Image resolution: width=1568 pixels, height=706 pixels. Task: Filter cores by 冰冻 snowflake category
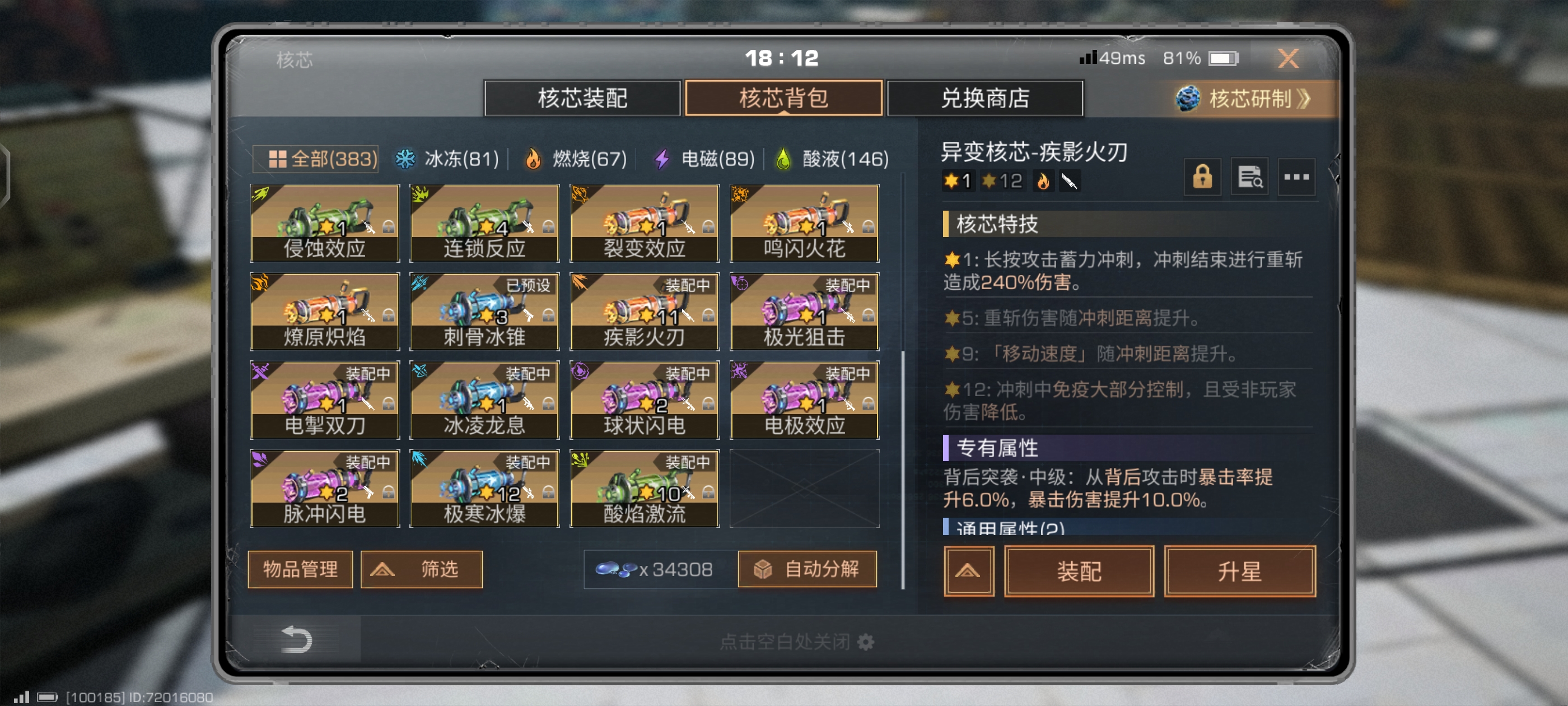[x=447, y=159]
